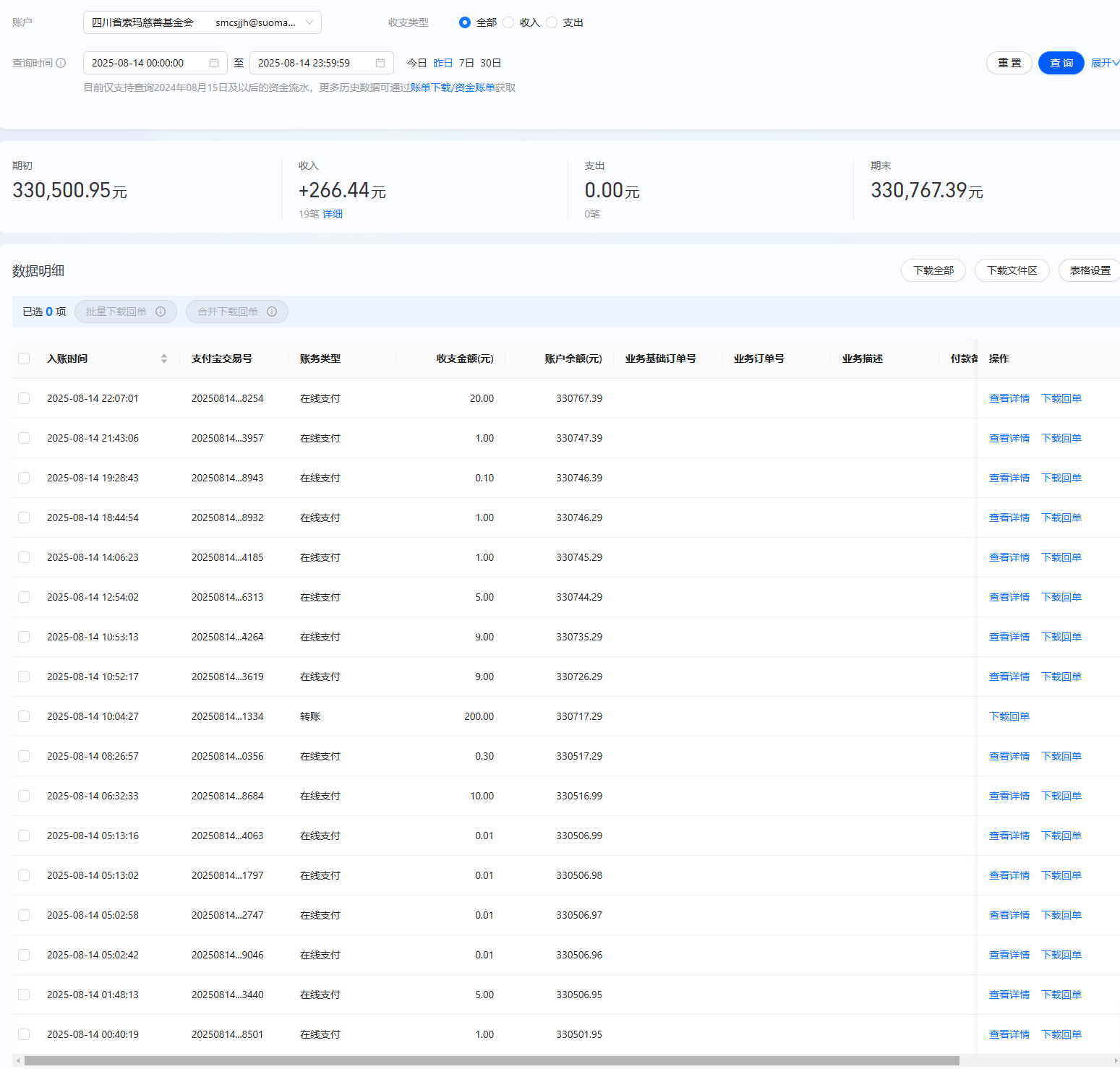Select the 昨日 quick range option
This screenshot has height=1069, width=1120.
pyautogui.click(x=443, y=63)
